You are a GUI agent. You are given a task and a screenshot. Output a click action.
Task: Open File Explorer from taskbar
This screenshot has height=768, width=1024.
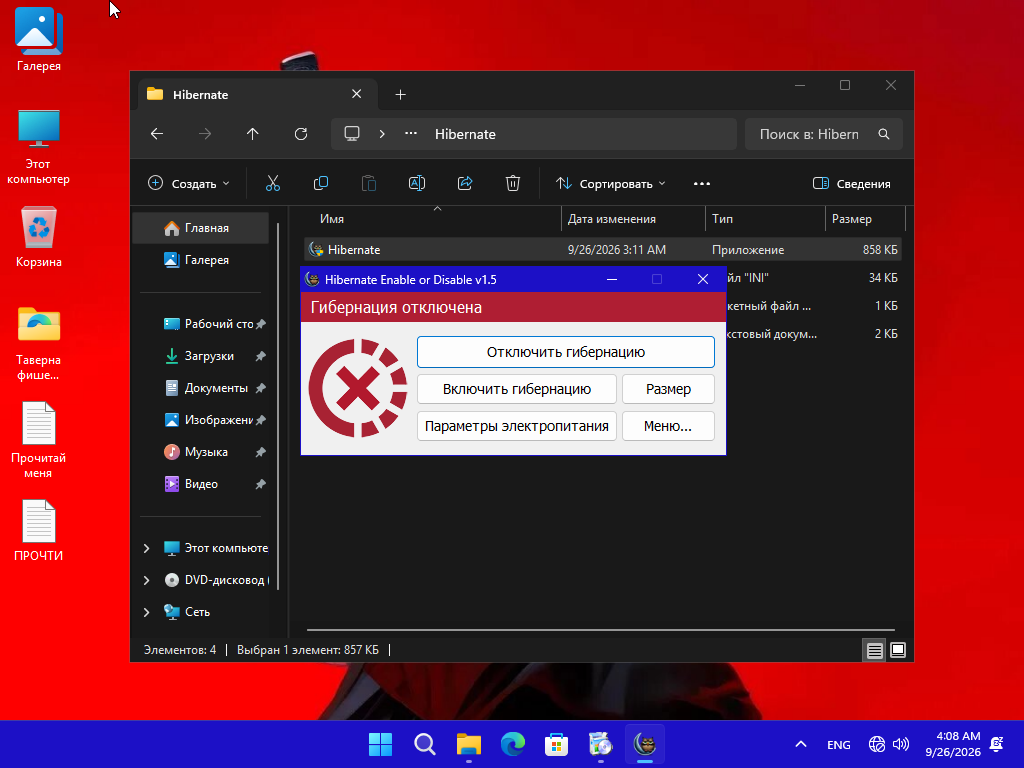[x=468, y=744]
